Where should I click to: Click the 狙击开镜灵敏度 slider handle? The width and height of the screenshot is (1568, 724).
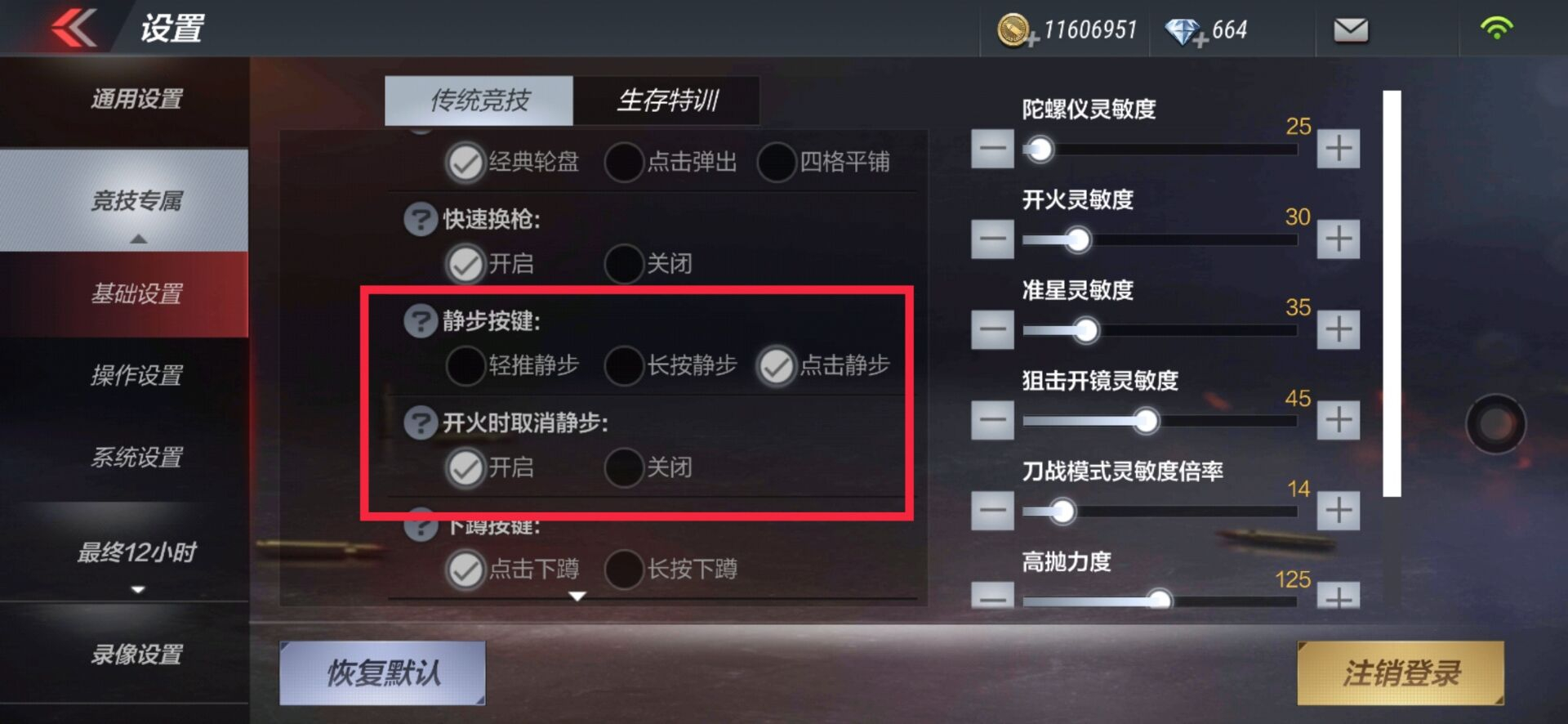tap(1145, 421)
